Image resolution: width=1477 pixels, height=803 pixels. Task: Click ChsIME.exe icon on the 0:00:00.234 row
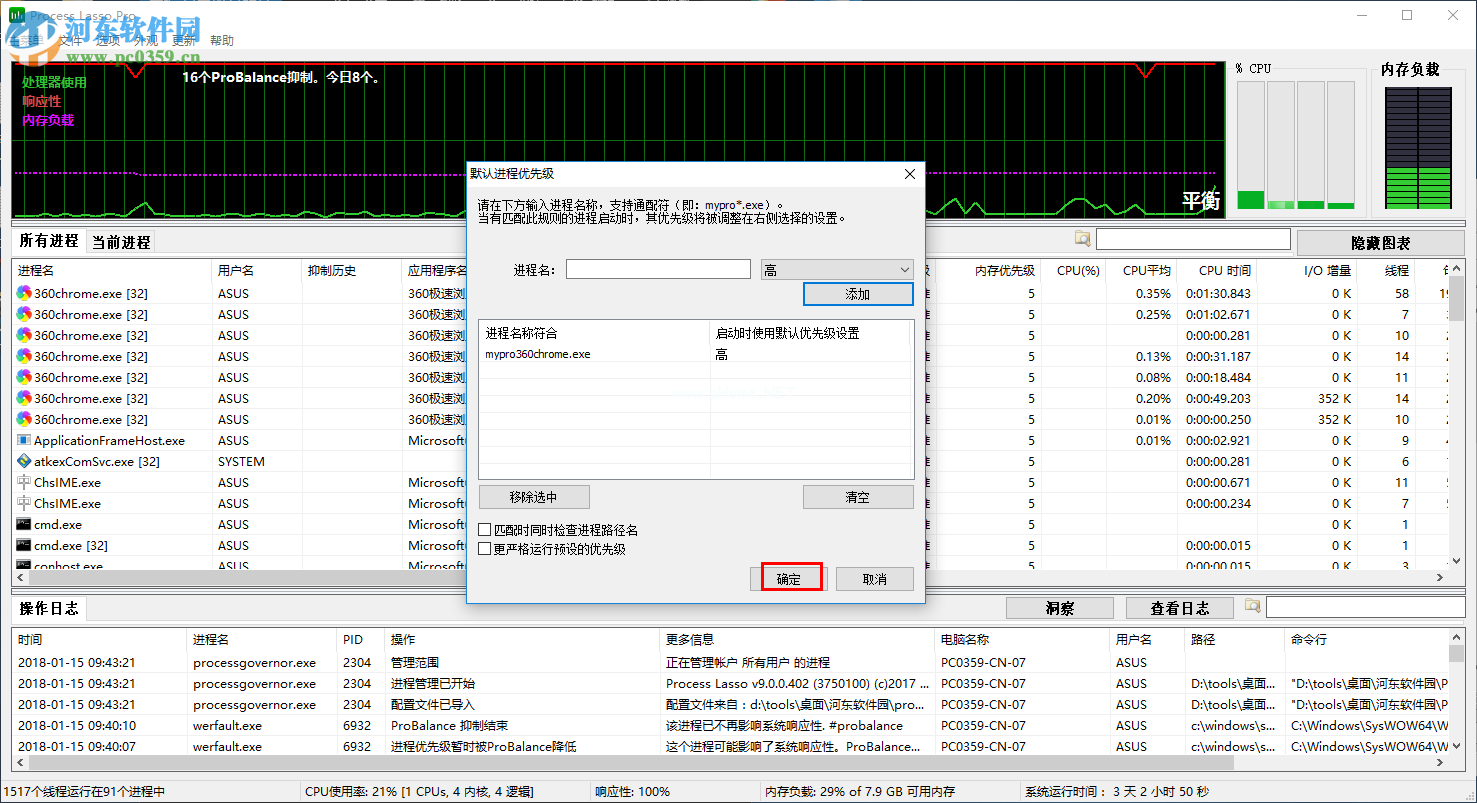tap(24, 503)
